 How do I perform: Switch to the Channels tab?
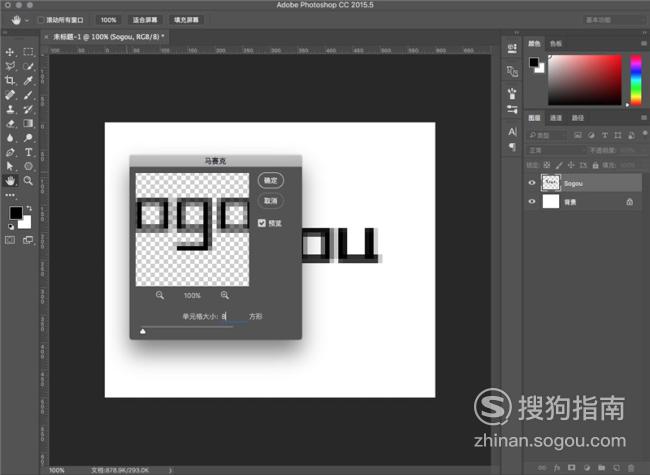coord(556,118)
